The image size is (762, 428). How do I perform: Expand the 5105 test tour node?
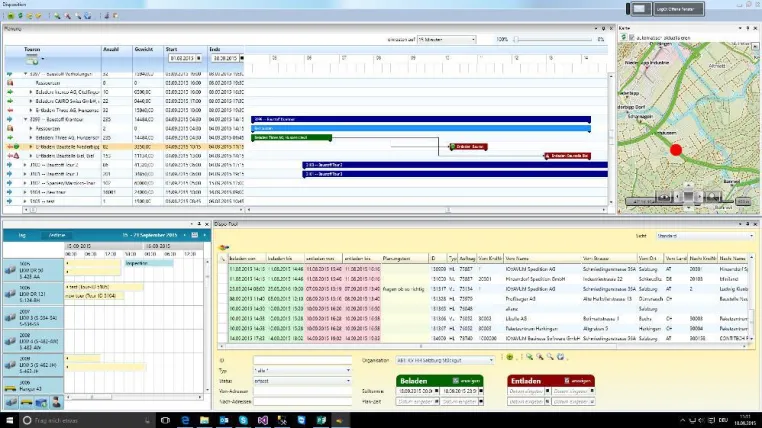tap(25, 201)
